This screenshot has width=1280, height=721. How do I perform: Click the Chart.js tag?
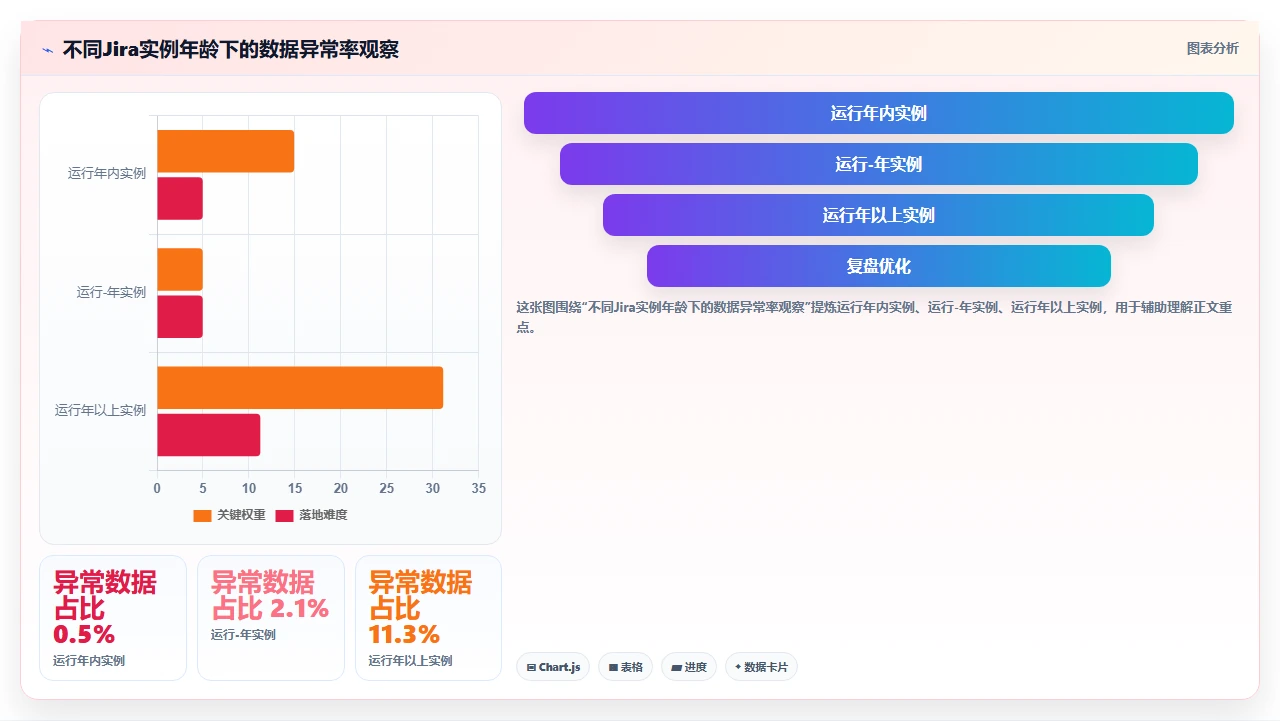pyautogui.click(x=553, y=667)
